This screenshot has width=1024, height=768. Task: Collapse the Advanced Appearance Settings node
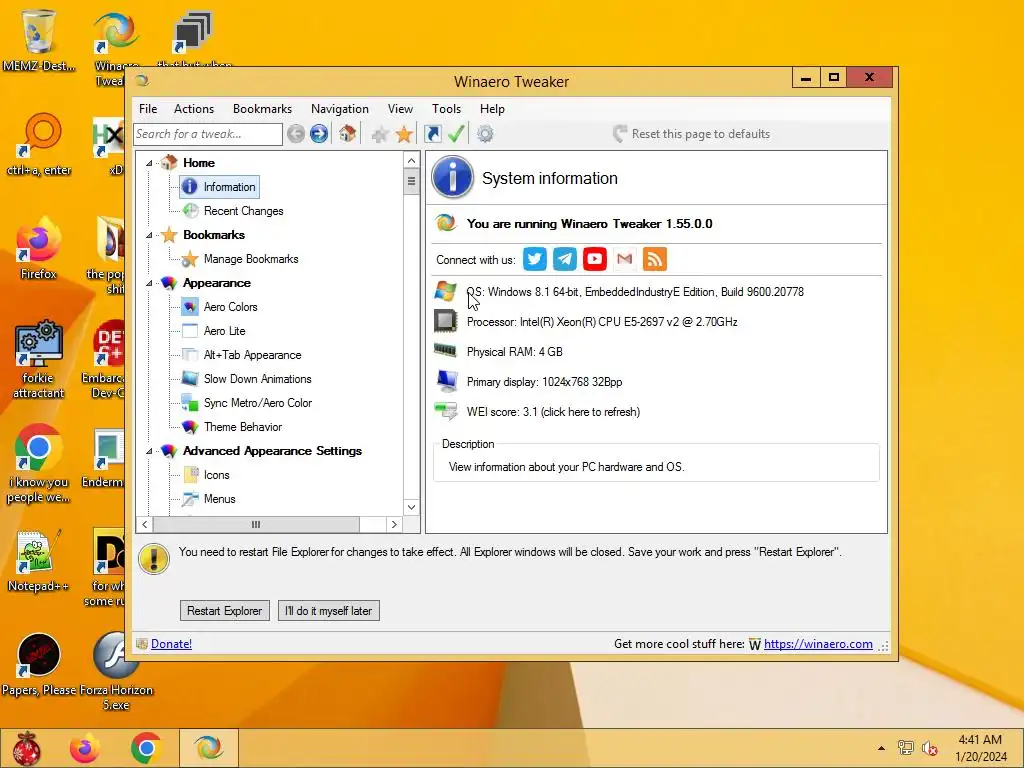coord(149,451)
